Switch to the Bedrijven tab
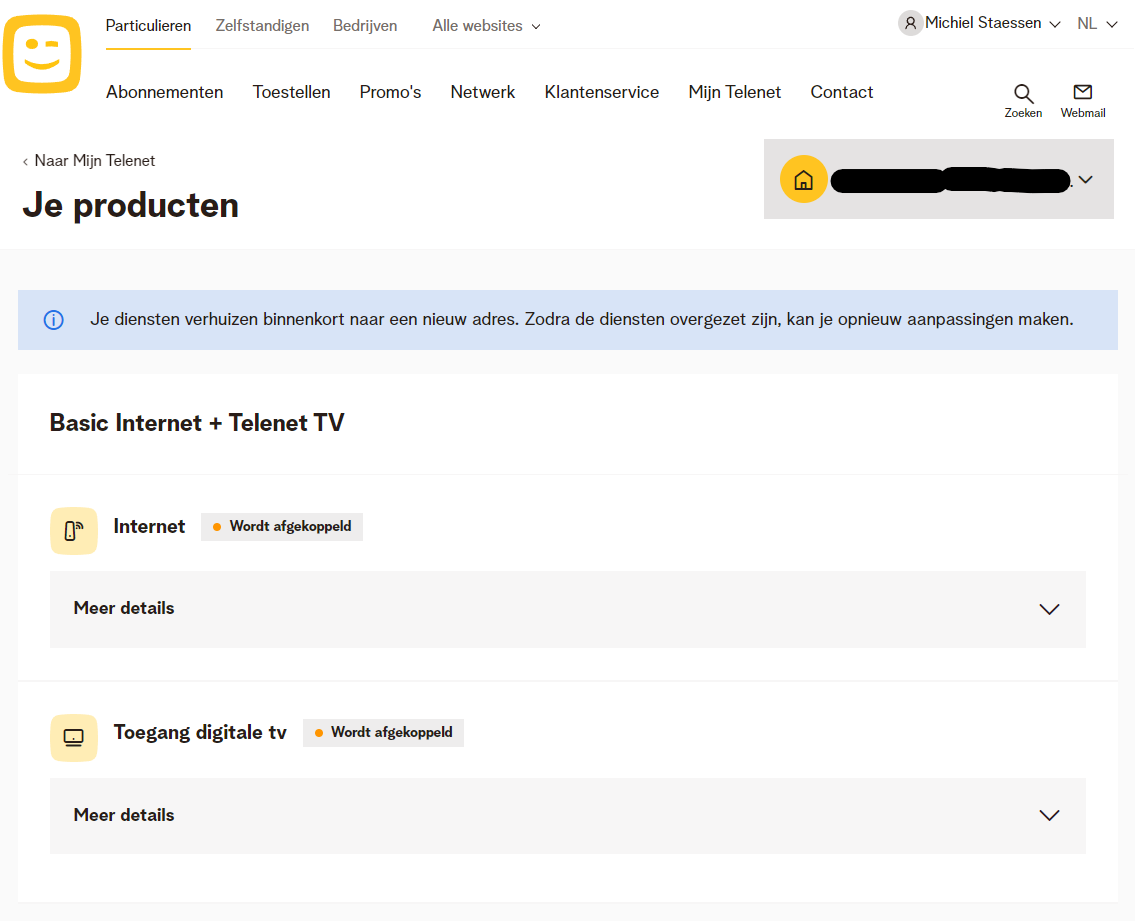Image resolution: width=1135 pixels, height=921 pixels. point(365,26)
